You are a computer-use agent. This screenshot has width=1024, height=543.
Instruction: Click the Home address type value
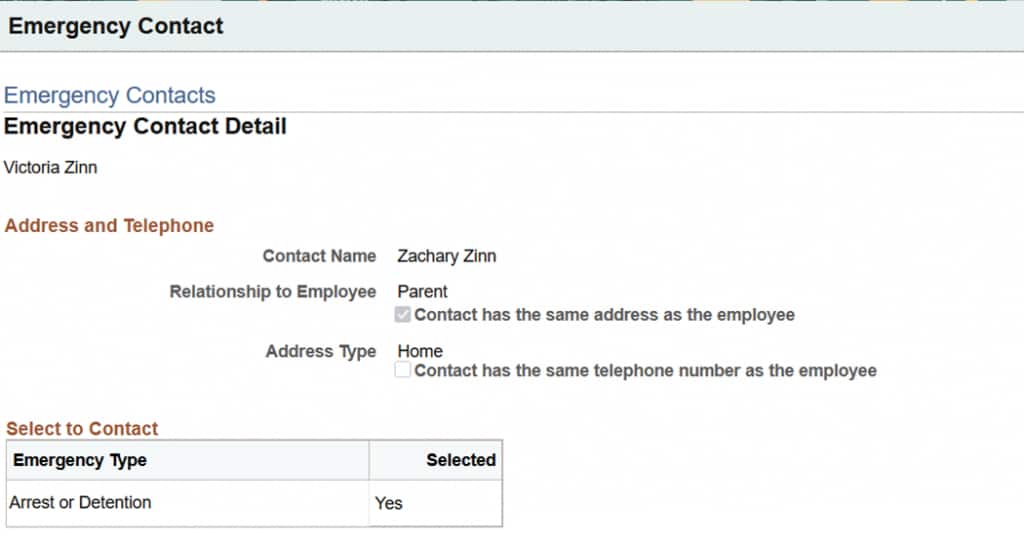(x=420, y=352)
